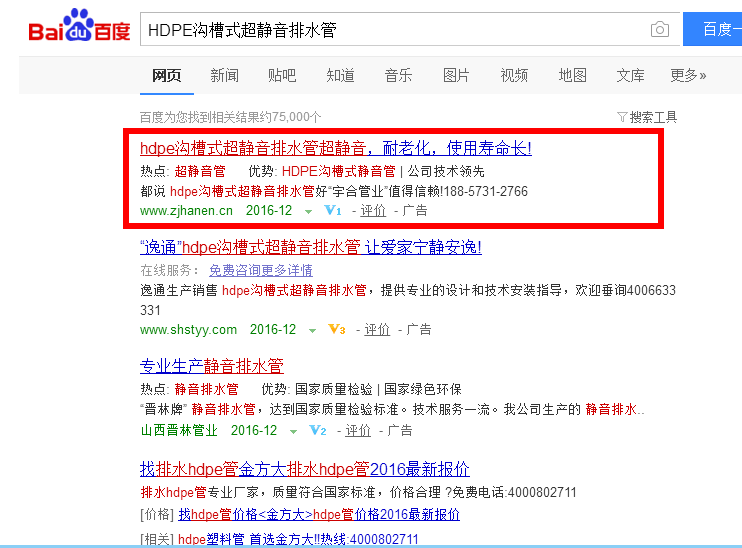Switch to 知道 tab
The width and height of the screenshot is (742, 548).
pos(340,75)
